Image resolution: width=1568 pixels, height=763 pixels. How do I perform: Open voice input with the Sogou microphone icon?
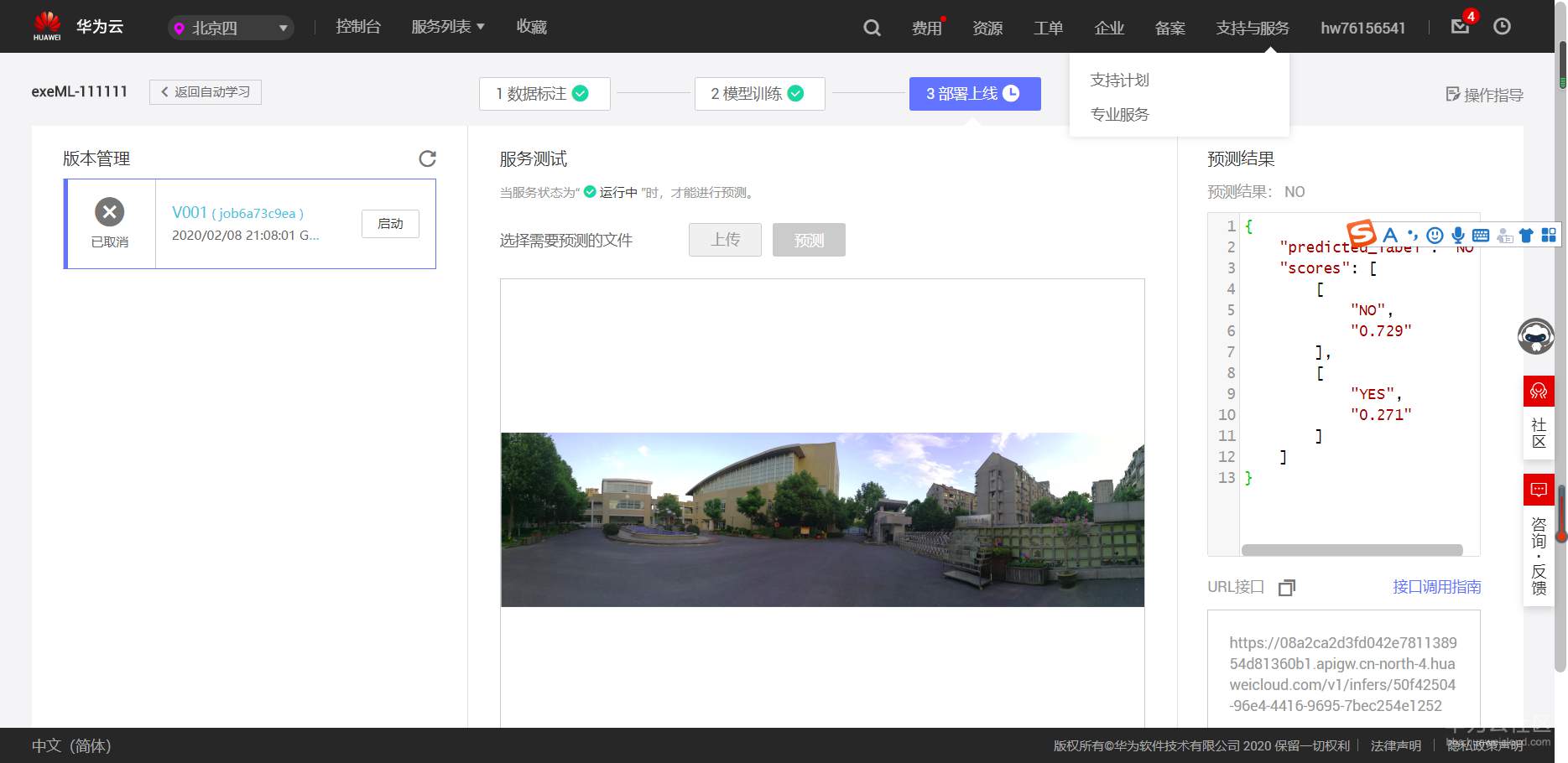click(1458, 236)
